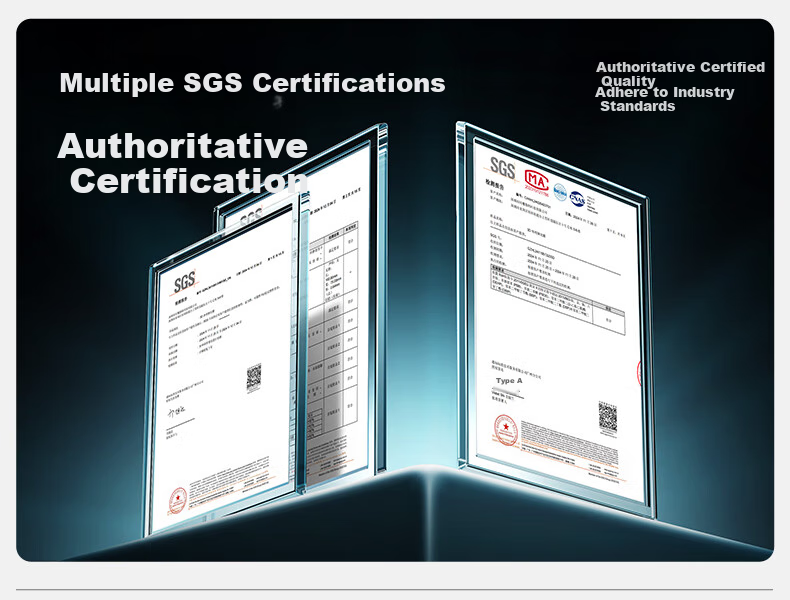This screenshot has height=600, width=790.
Task: Click the SGS logo on the left certificate
Action: pyautogui.click(x=184, y=282)
